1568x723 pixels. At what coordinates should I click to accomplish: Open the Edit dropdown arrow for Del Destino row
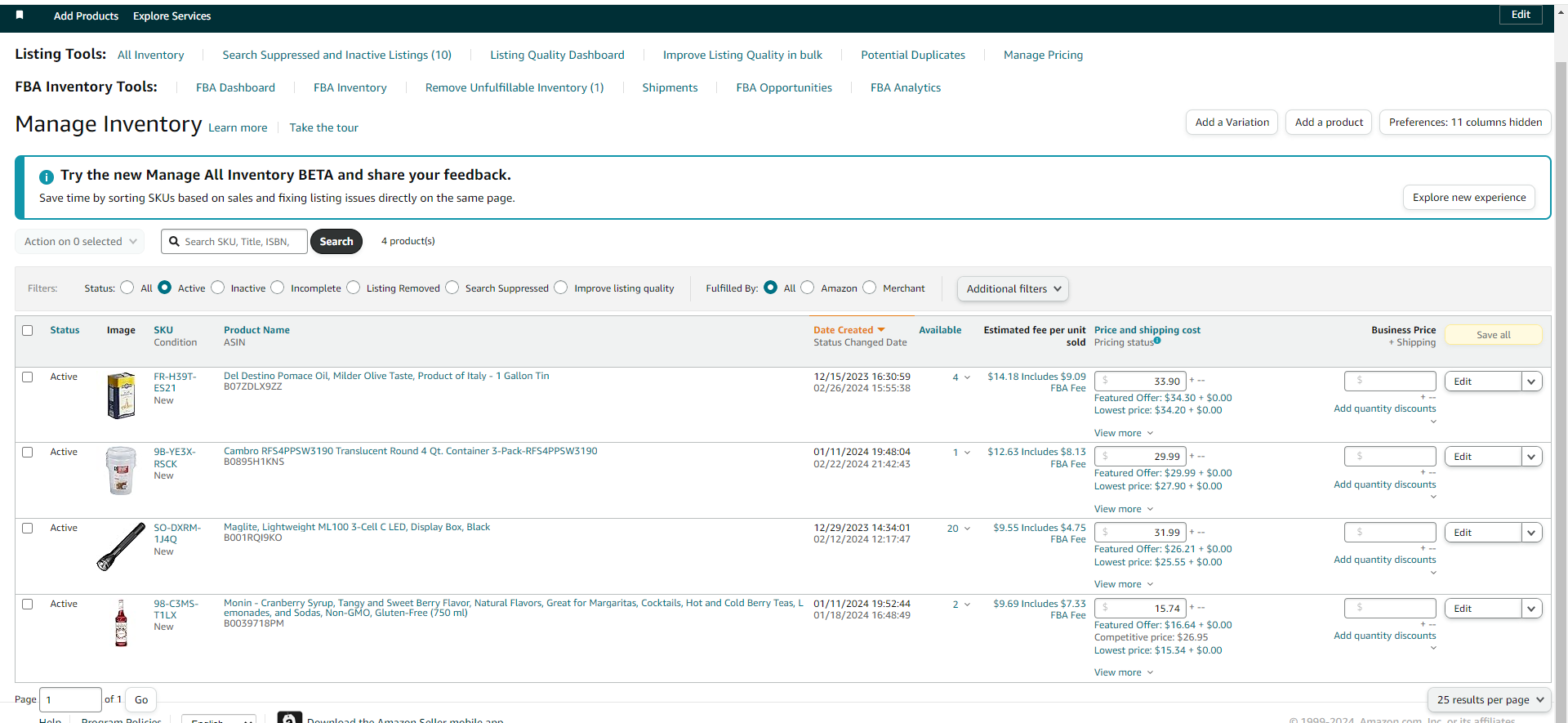pyautogui.click(x=1531, y=382)
